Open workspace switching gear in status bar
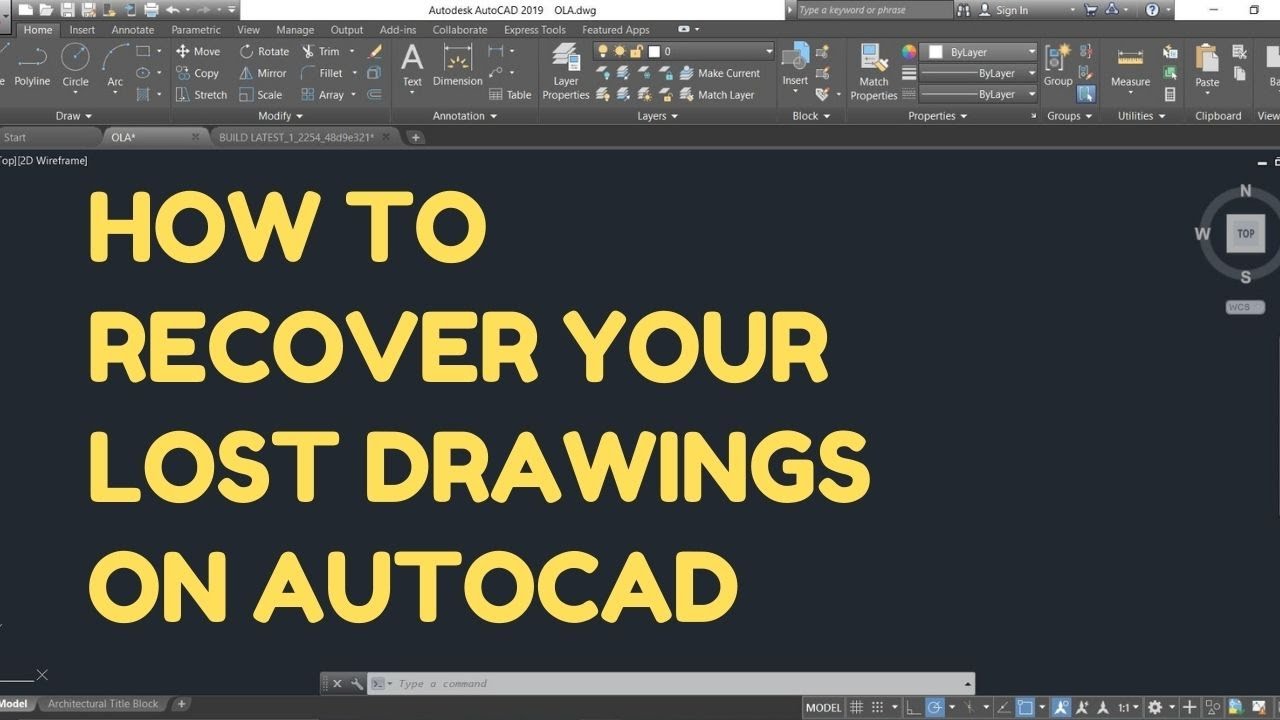The width and height of the screenshot is (1280, 720). (1155, 708)
